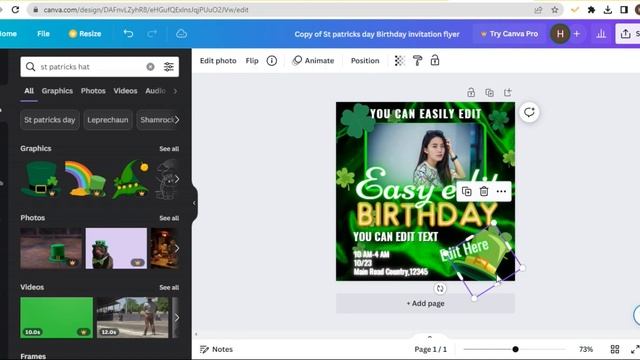Show image info icon

(x=272, y=61)
